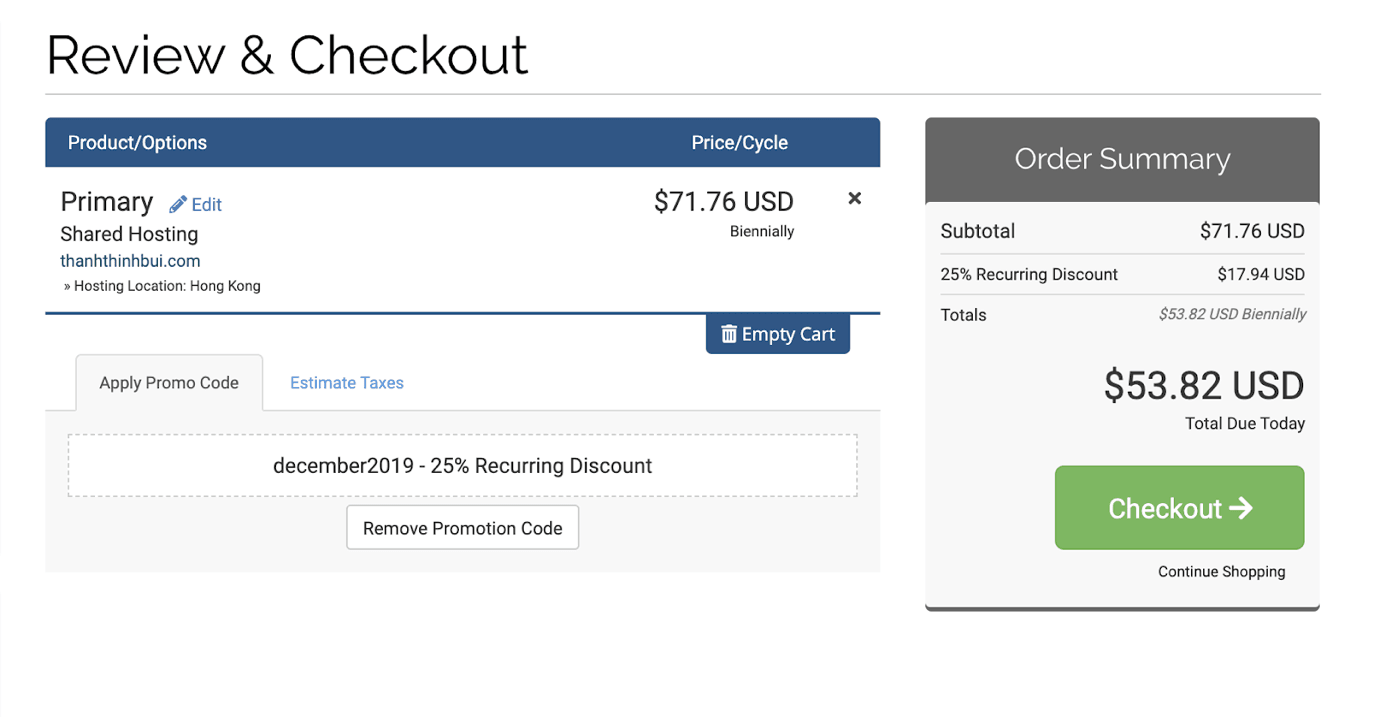Open the thanhthinhbui.com domain link
The width and height of the screenshot is (1380, 717).
click(x=130, y=261)
